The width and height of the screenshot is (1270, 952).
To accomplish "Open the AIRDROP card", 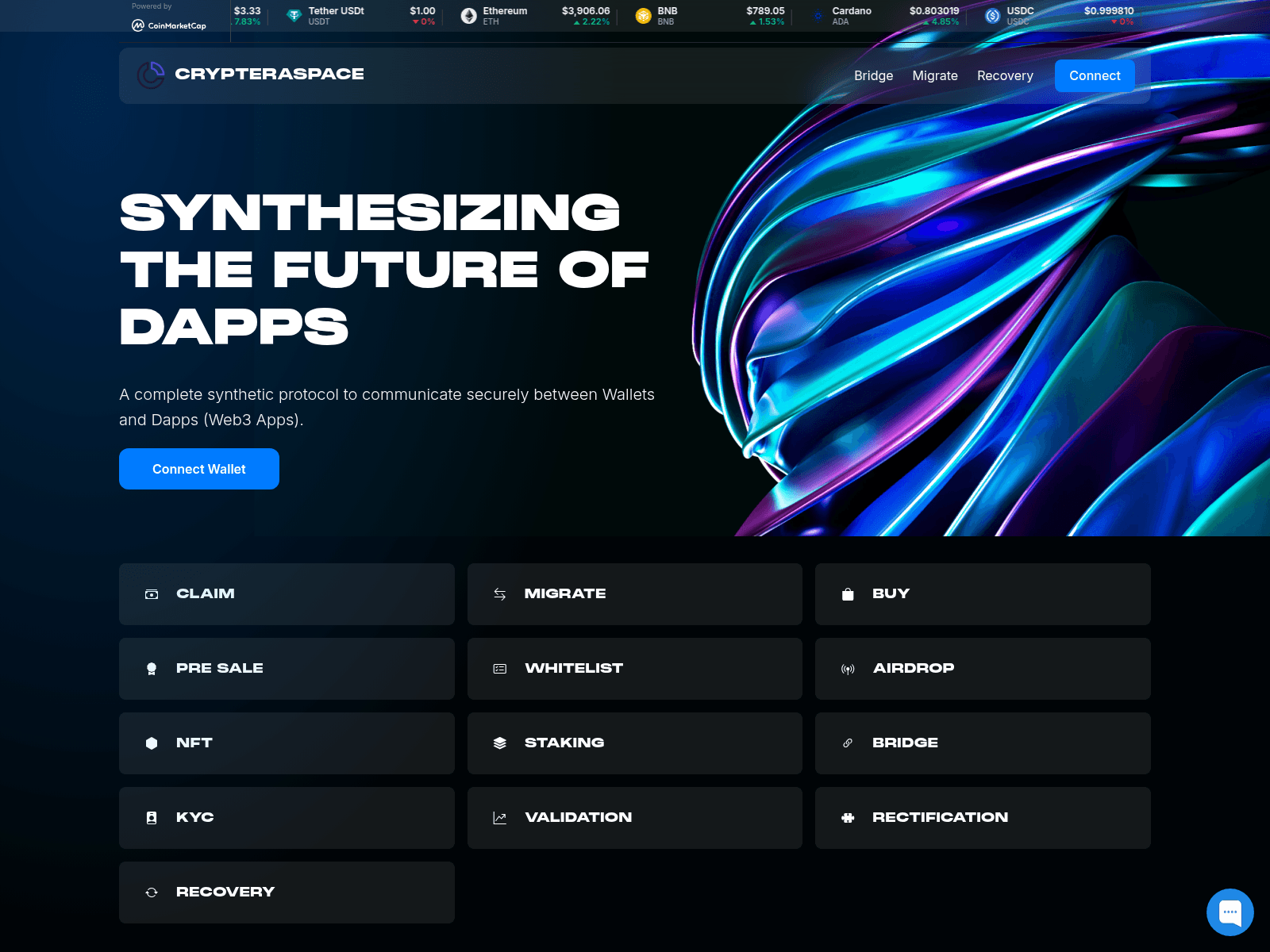I will pos(983,669).
